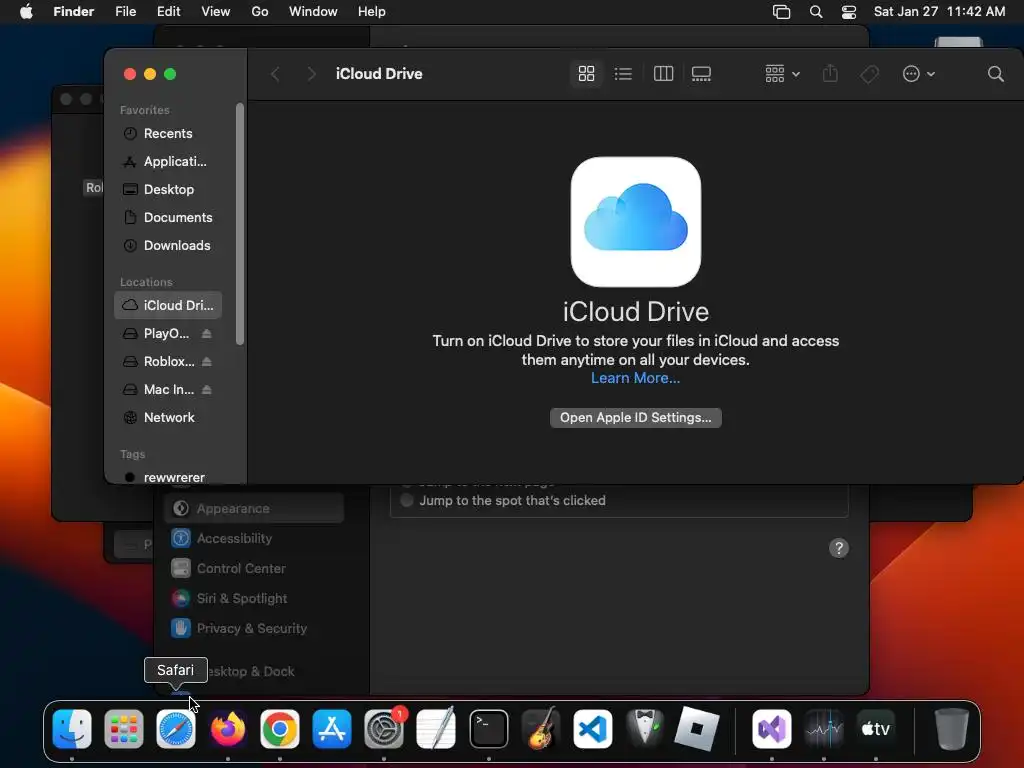Select Desktop in Finder sidebar
This screenshot has width=1024, height=768.
tap(168, 189)
